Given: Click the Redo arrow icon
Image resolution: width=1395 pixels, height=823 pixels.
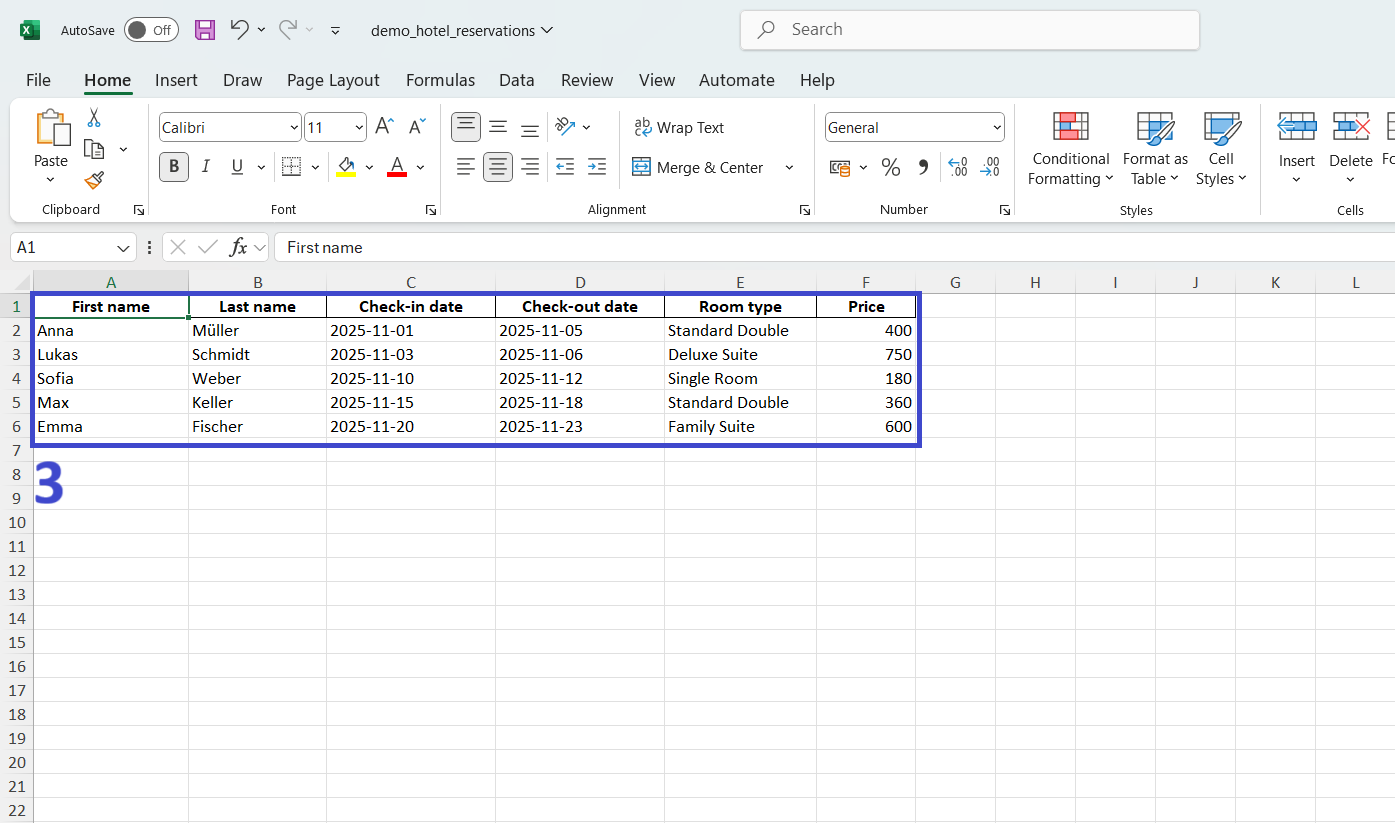Looking at the screenshot, I should 288,29.
